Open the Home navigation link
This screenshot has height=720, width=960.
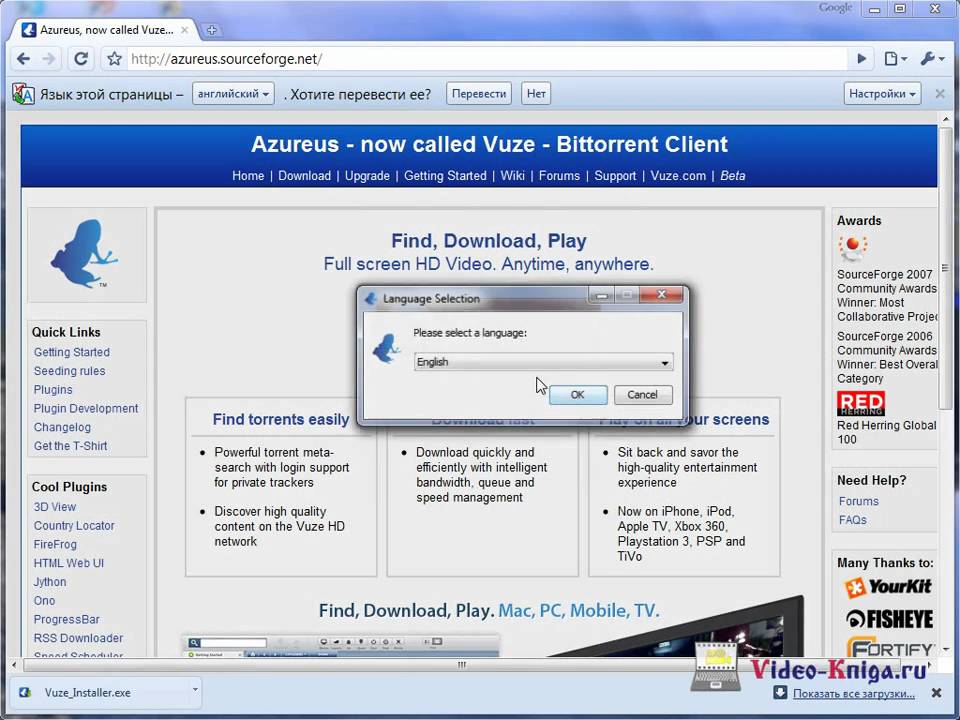pyautogui.click(x=248, y=176)
